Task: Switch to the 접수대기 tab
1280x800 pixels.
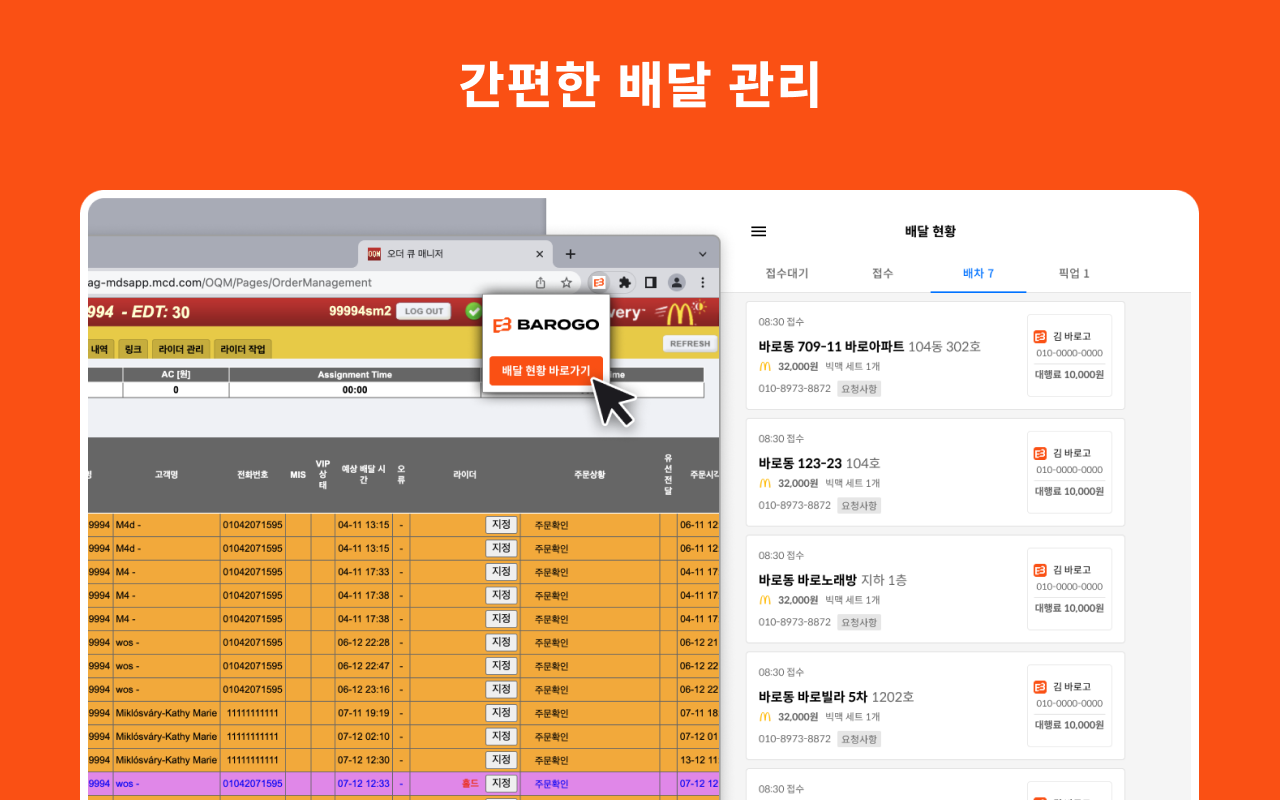Action: coord(787,273)
